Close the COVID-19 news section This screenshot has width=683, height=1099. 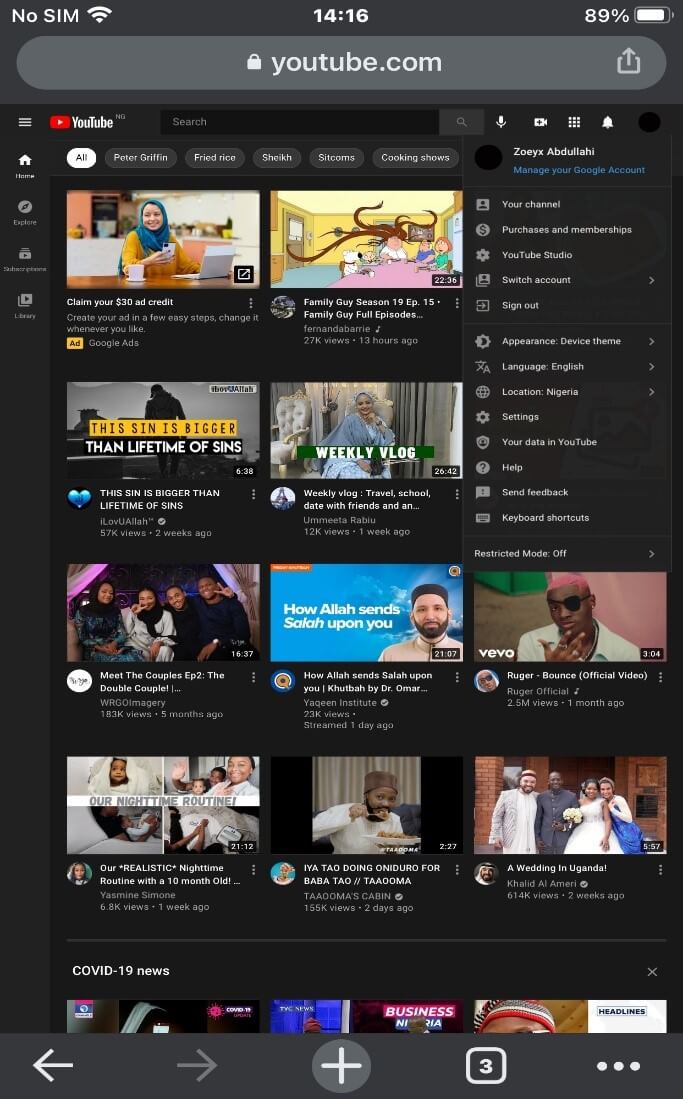click(x=652, y=971)
